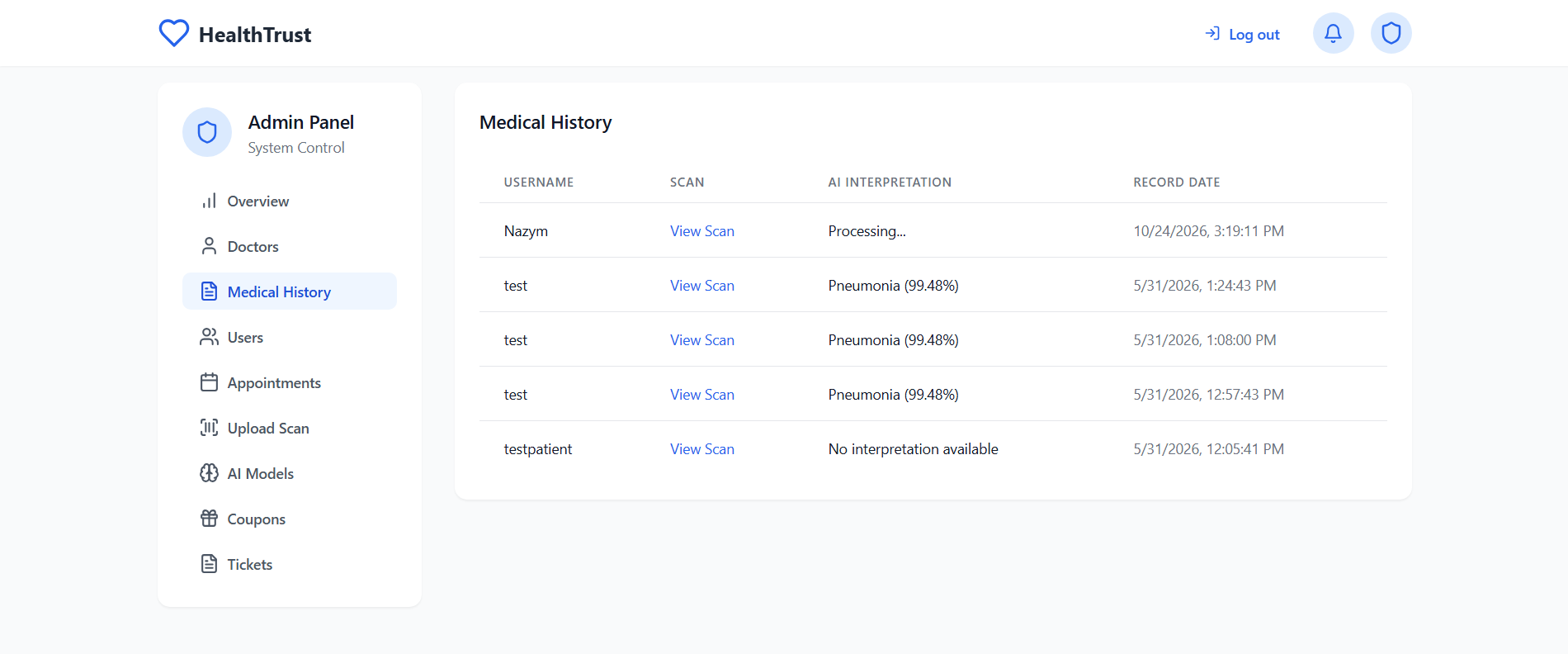Click the AI Models brain icon
The width and height of the screenshot is (1568, 654).
click(x=209, y=473)
